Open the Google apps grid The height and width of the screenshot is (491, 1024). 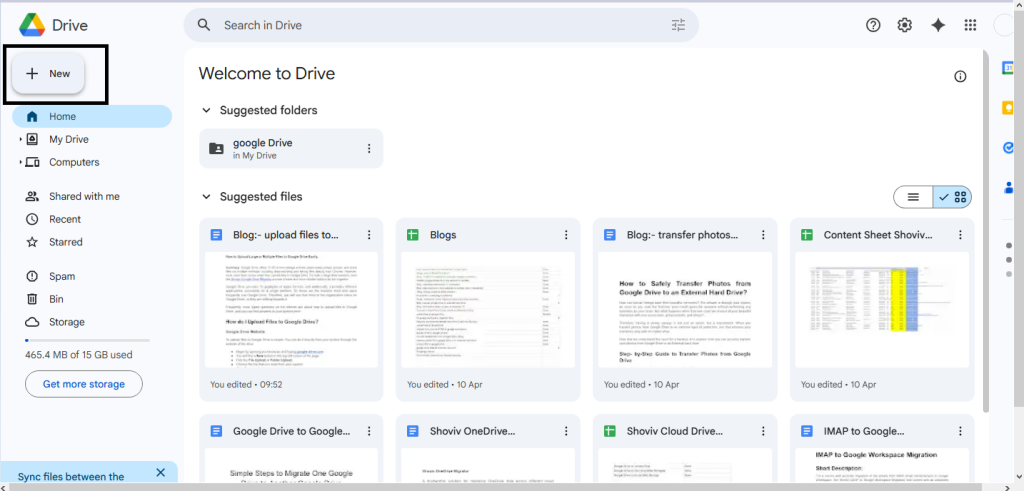970,25
